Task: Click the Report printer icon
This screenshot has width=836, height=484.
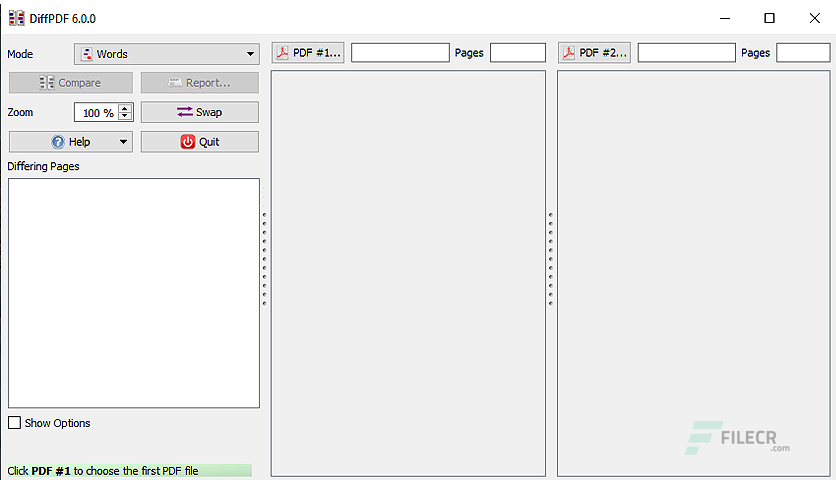Action: (x=175, y=83)
